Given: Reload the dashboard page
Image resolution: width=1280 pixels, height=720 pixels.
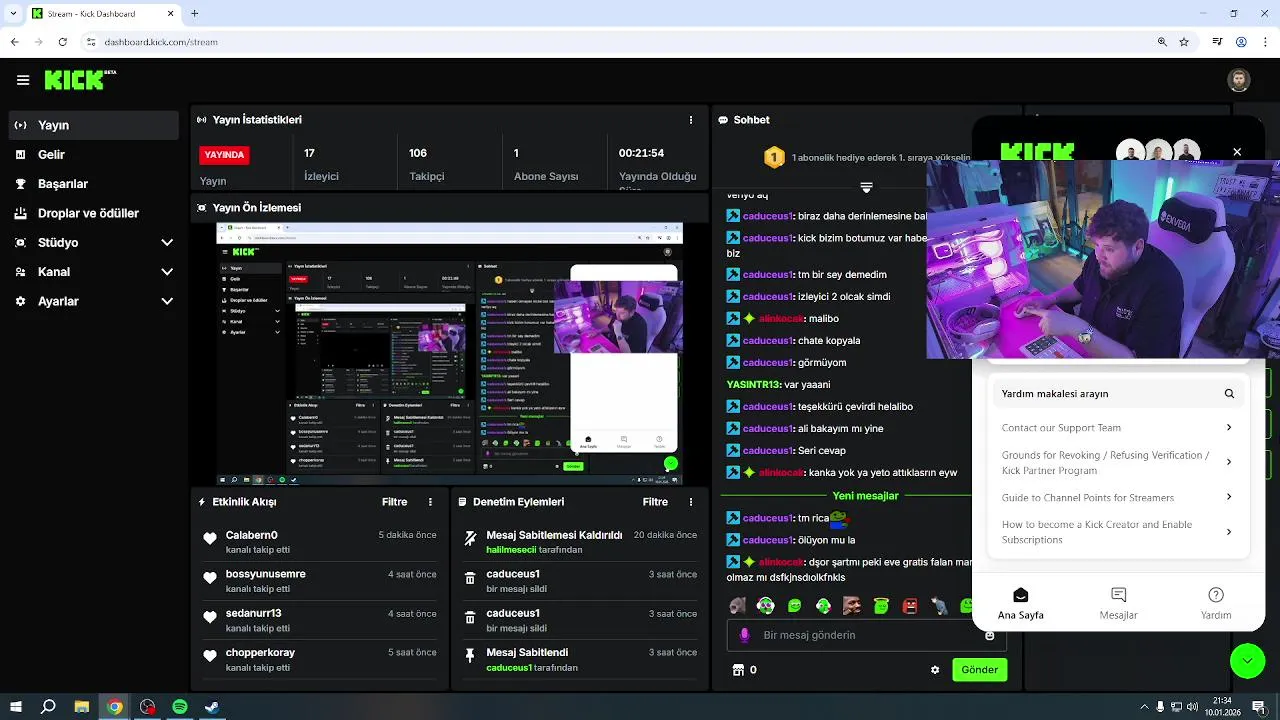Looking at the screenshot, I should click(x=62, y=42).
